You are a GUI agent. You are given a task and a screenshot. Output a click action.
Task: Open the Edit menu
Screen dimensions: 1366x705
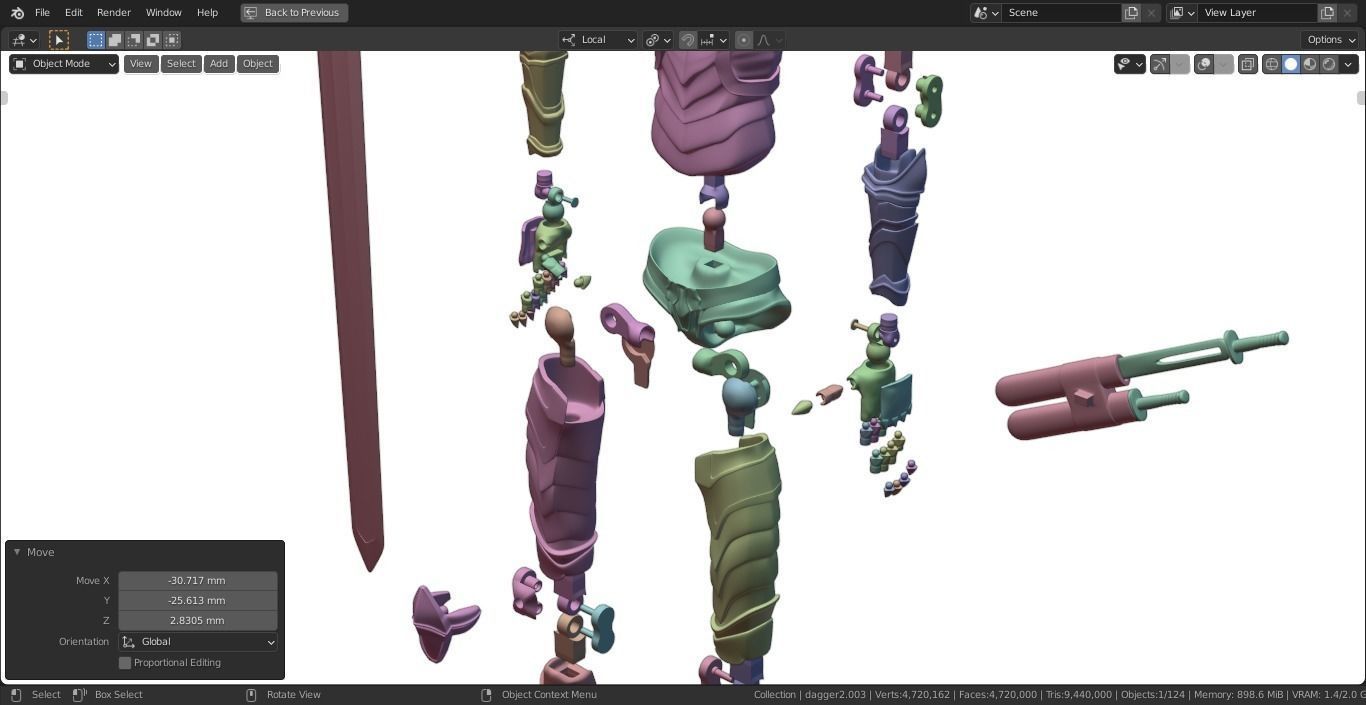(74, 13)
